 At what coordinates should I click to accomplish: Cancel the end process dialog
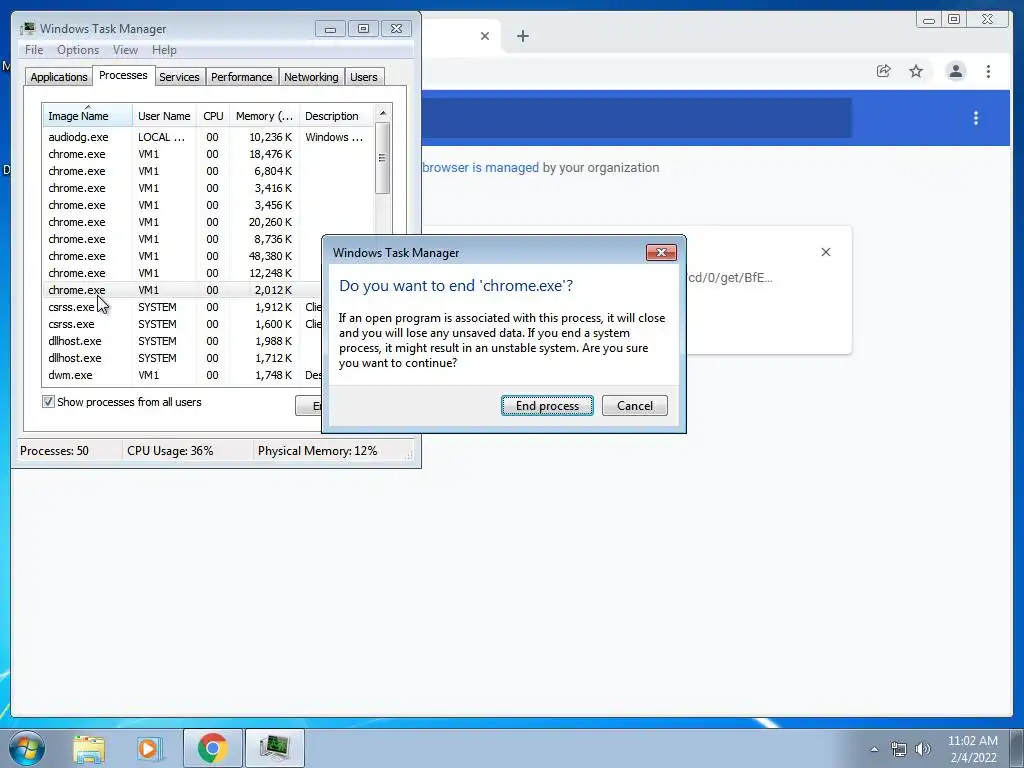click(x=635, y=406)
